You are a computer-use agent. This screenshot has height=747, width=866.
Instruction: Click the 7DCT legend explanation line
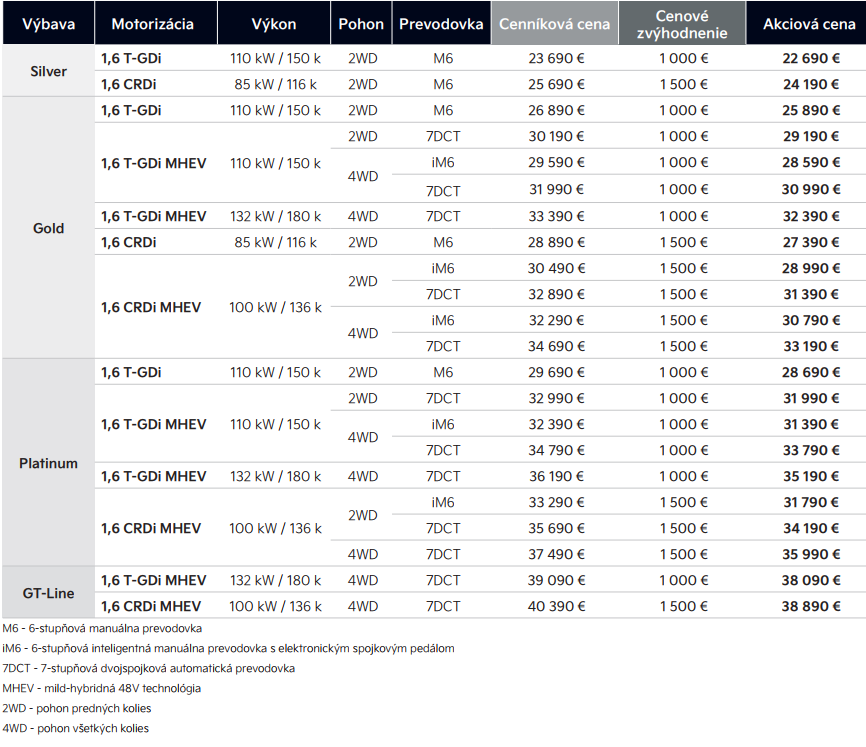click(x=148, y=668)
